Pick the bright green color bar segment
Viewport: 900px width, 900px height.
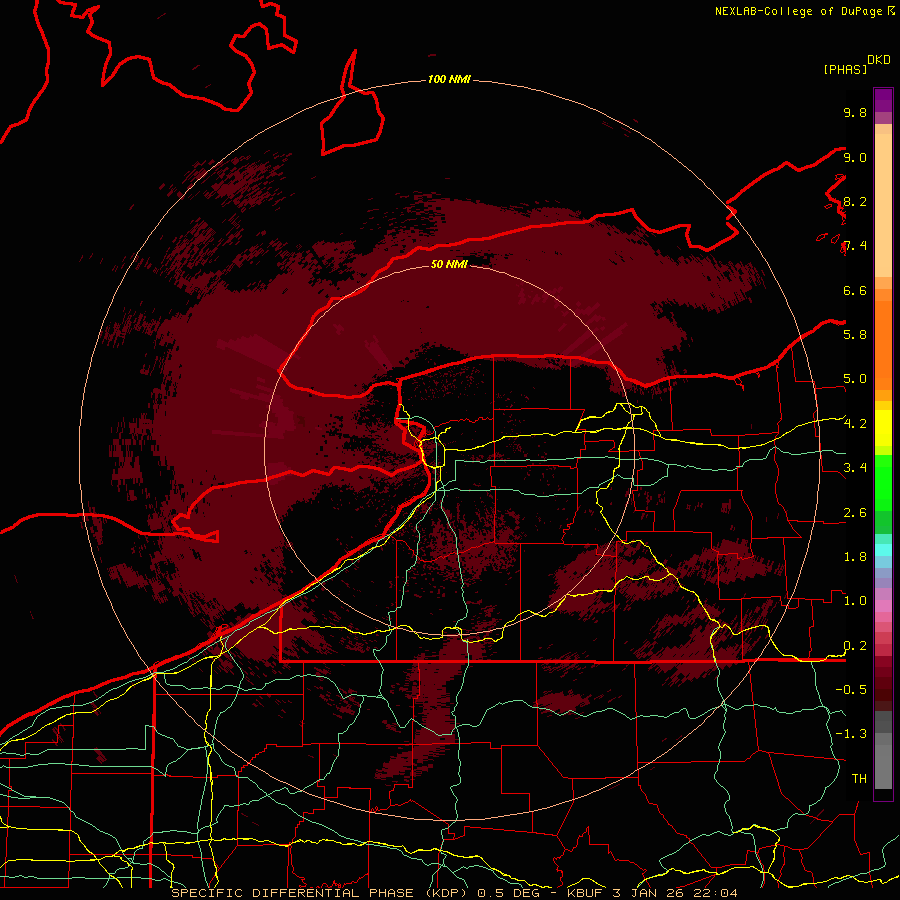pos(883,482)
